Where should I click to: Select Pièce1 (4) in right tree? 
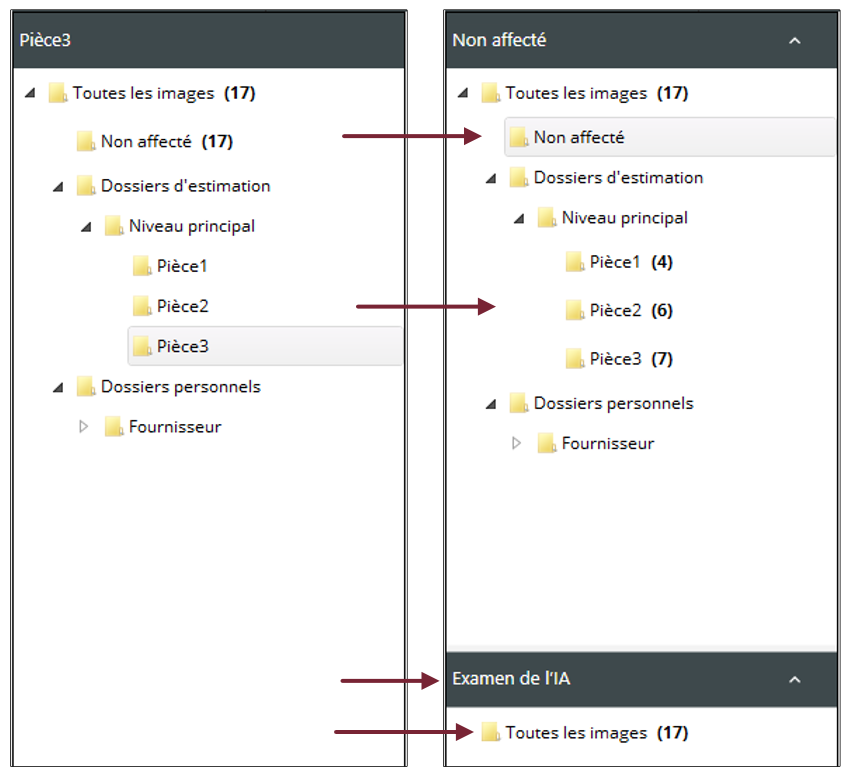pos(615,262)
